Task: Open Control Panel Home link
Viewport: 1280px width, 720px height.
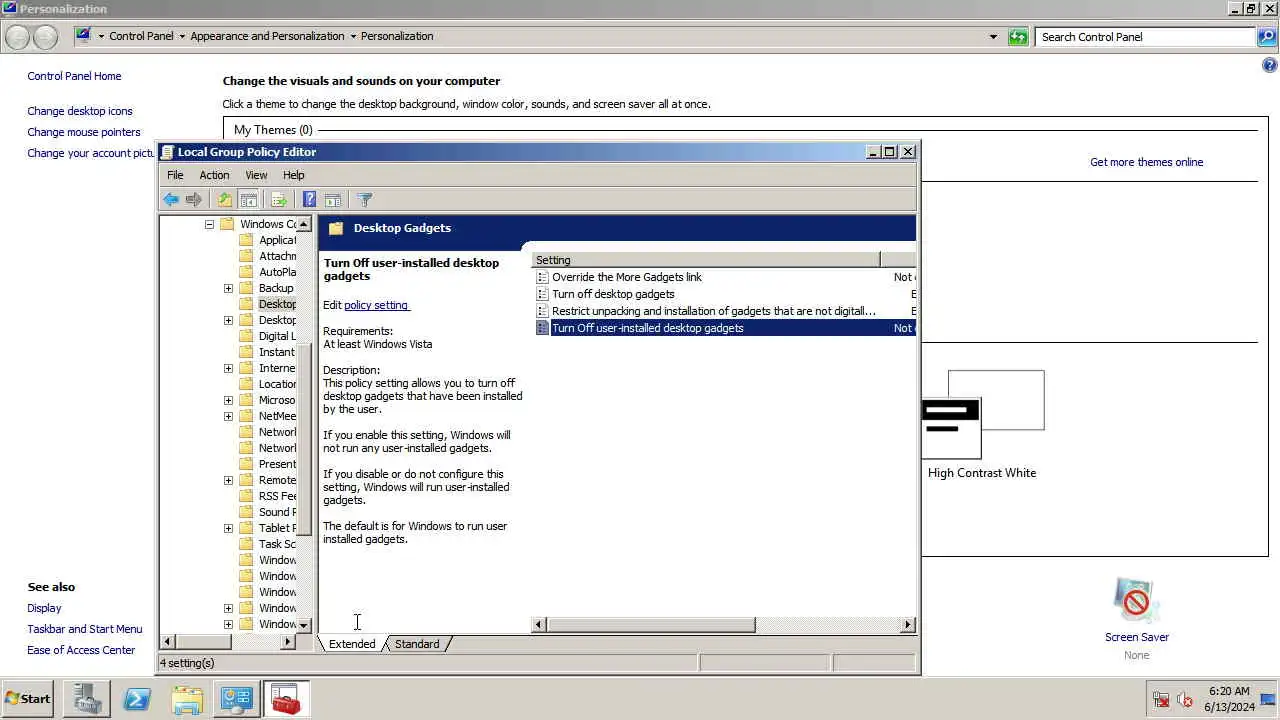Action: [74, 76]
